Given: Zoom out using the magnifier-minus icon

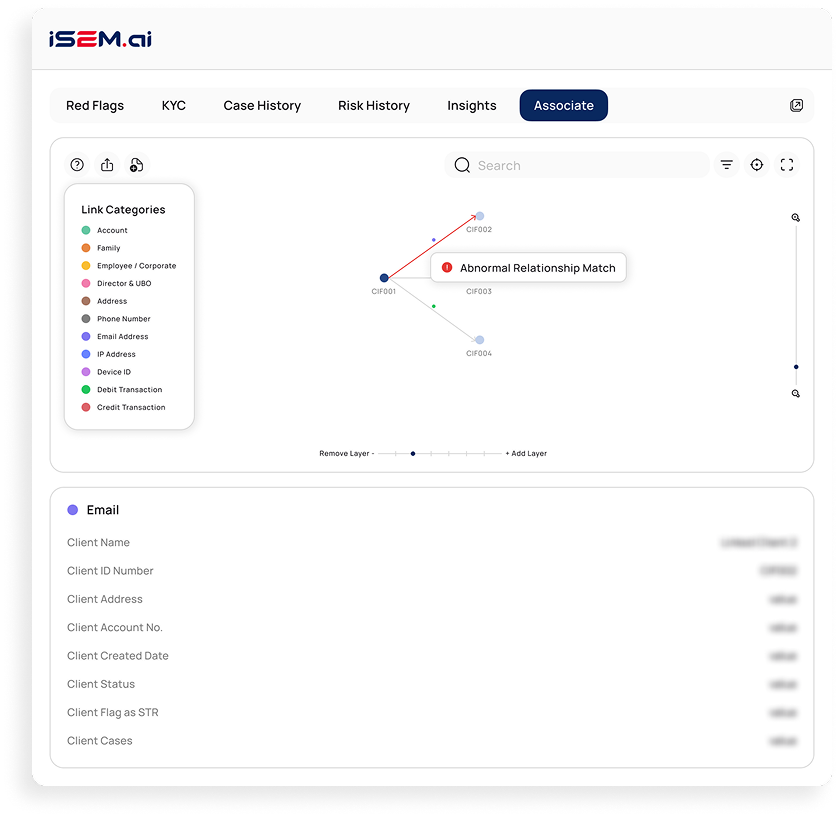Looking at the screenshot, I should click(x=795, y=394).
